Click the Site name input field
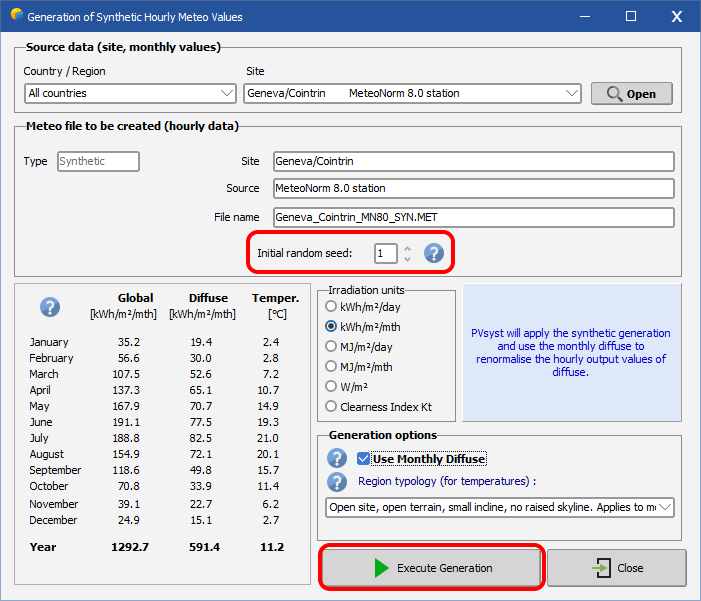 (x=473, y=161)
